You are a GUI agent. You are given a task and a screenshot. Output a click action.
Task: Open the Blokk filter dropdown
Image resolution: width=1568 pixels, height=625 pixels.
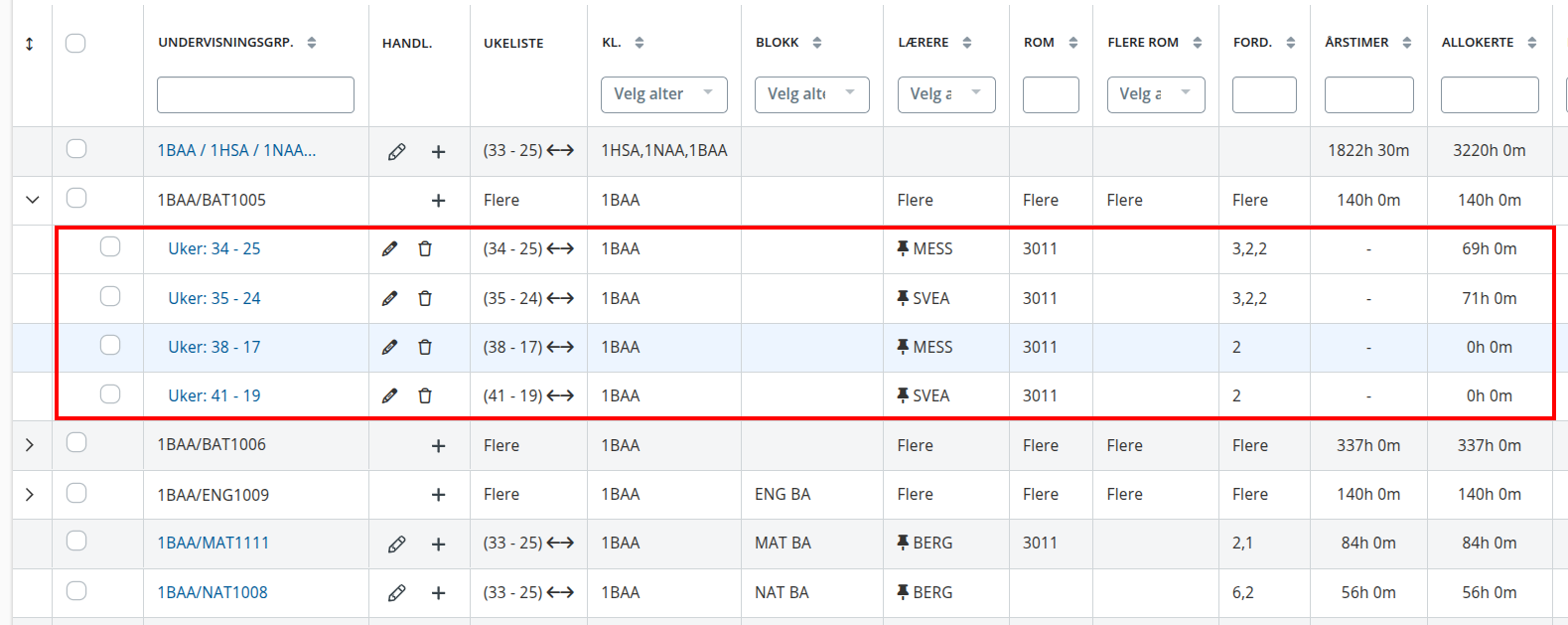[x=811, y=94]
